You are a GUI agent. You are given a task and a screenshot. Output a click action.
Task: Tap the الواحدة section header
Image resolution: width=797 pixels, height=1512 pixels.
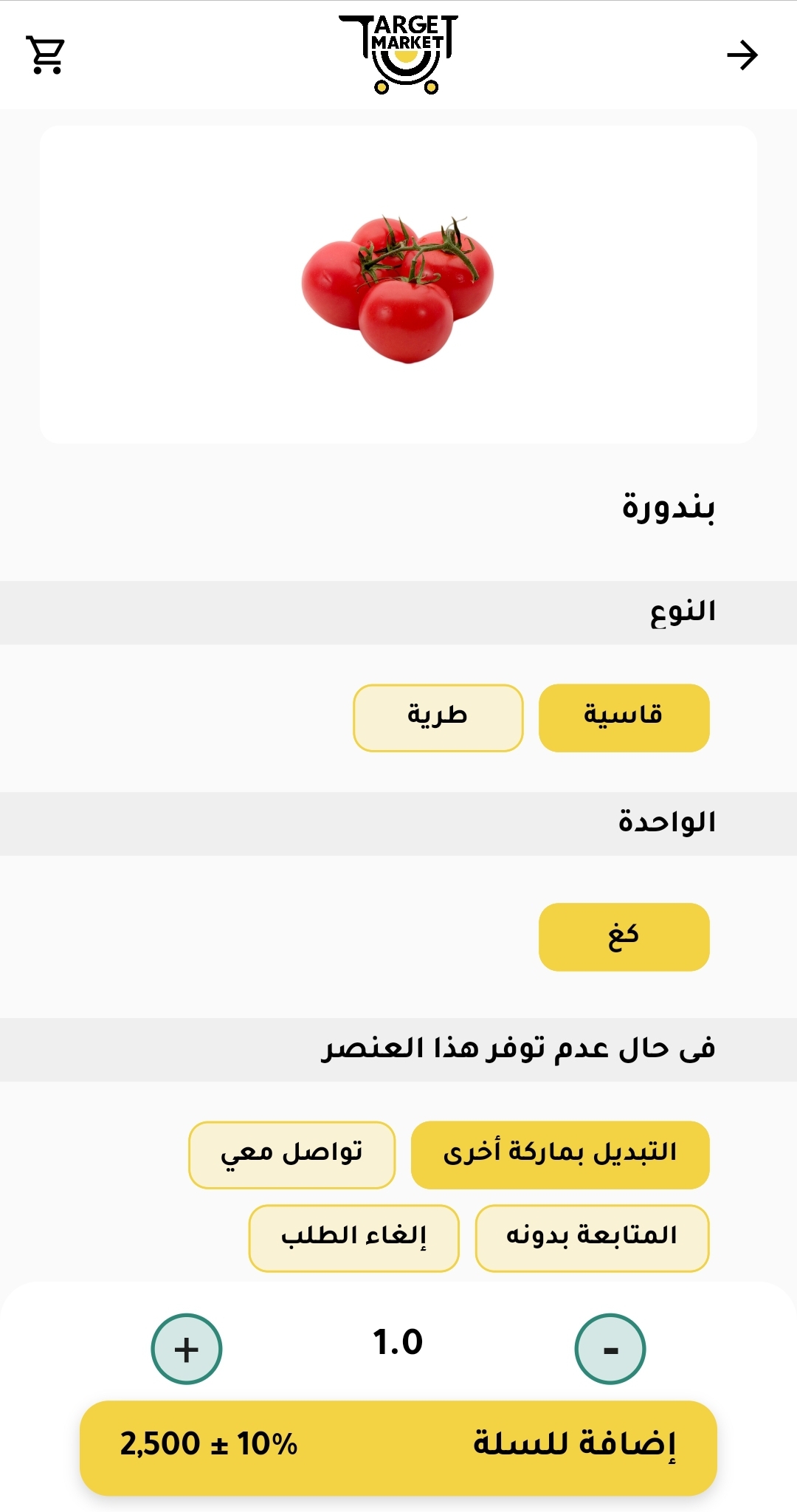667,823
